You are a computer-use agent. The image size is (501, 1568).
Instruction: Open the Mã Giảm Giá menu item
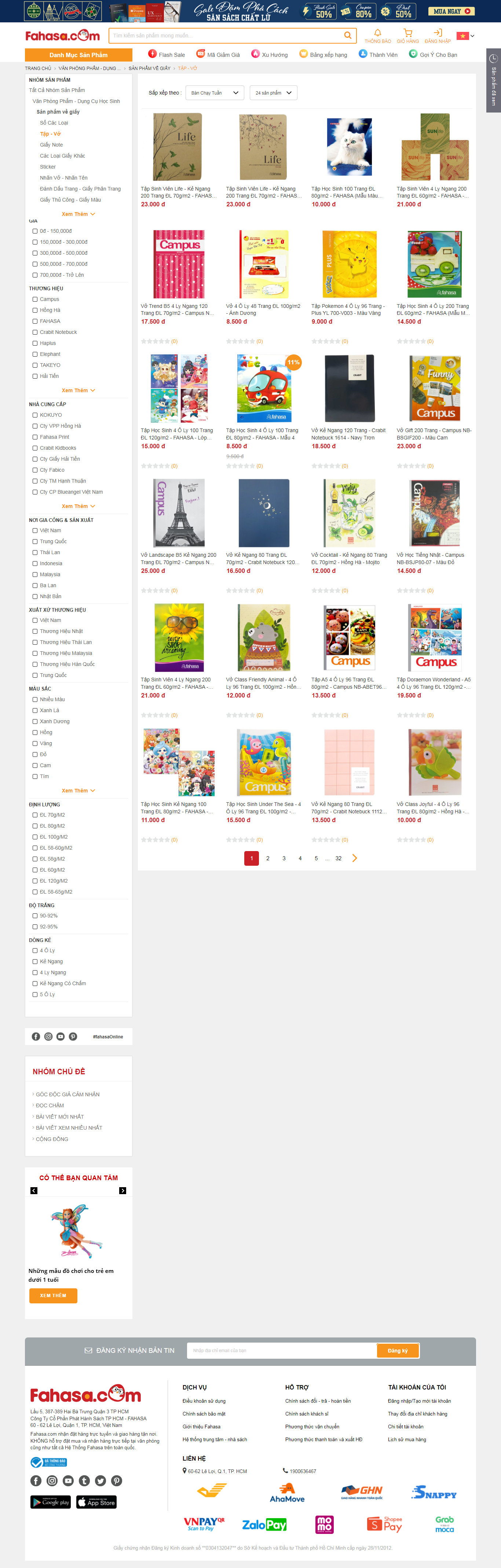coord(218,54)
